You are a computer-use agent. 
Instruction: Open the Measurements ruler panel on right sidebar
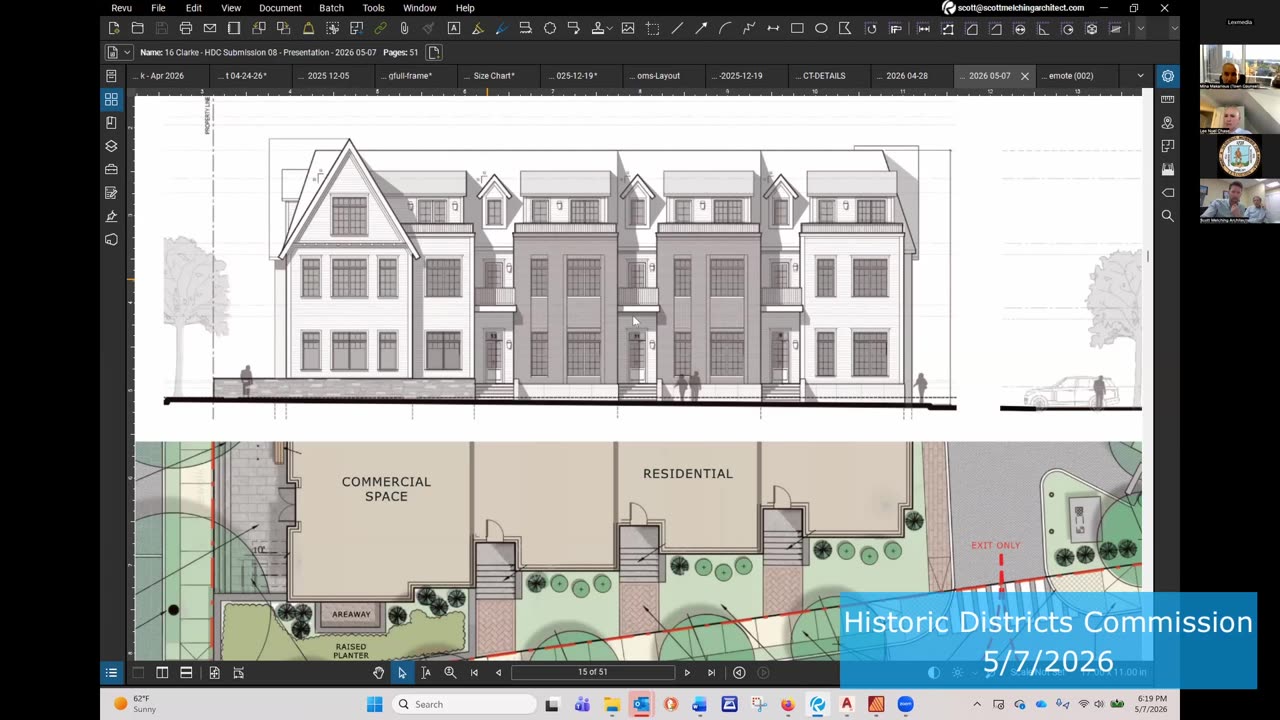coord(1167,99)
